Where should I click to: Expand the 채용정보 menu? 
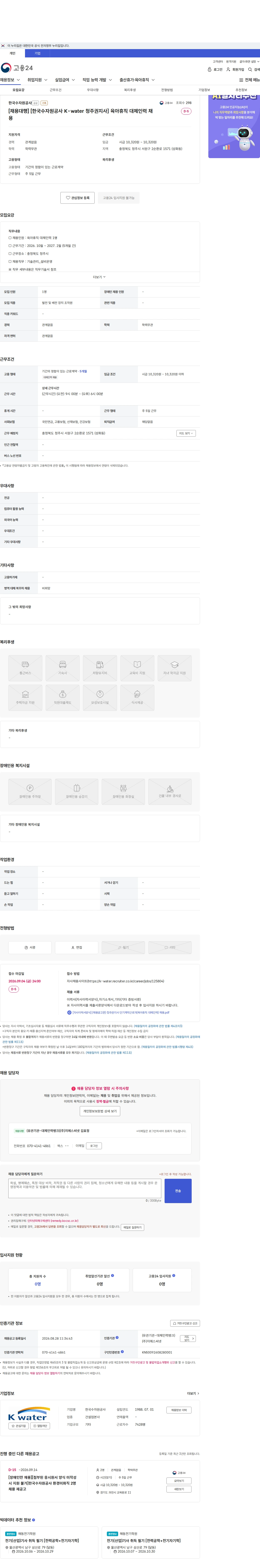tap(10, 80)
